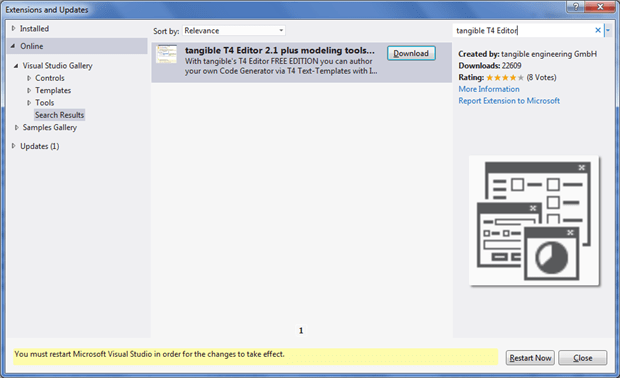Collapse Visual Studio Gallery node arrow
620x378 pixels.
[16, 66]
